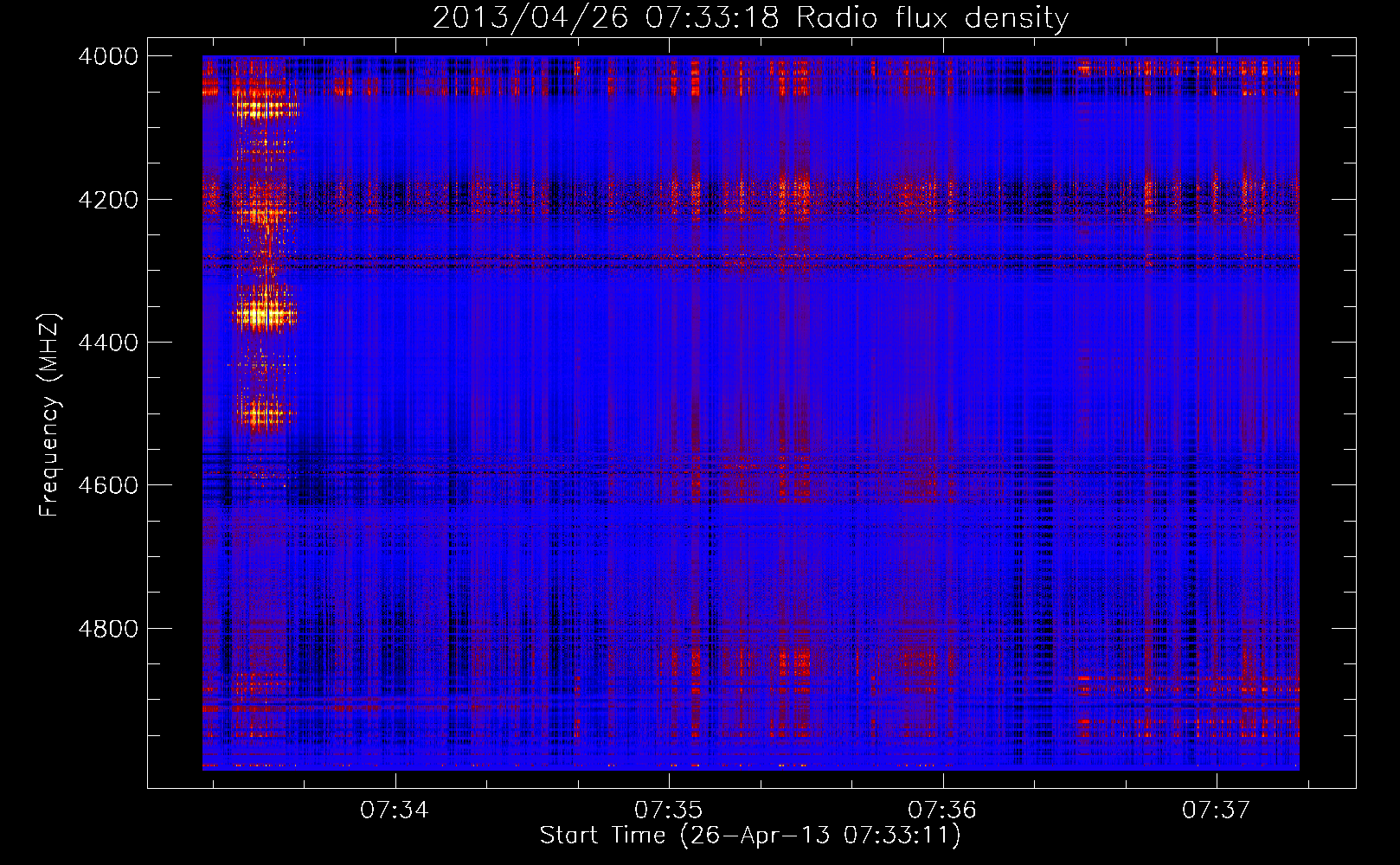Click the "Frequency (MHZ)" y-axis label

(x=49, y=415)
